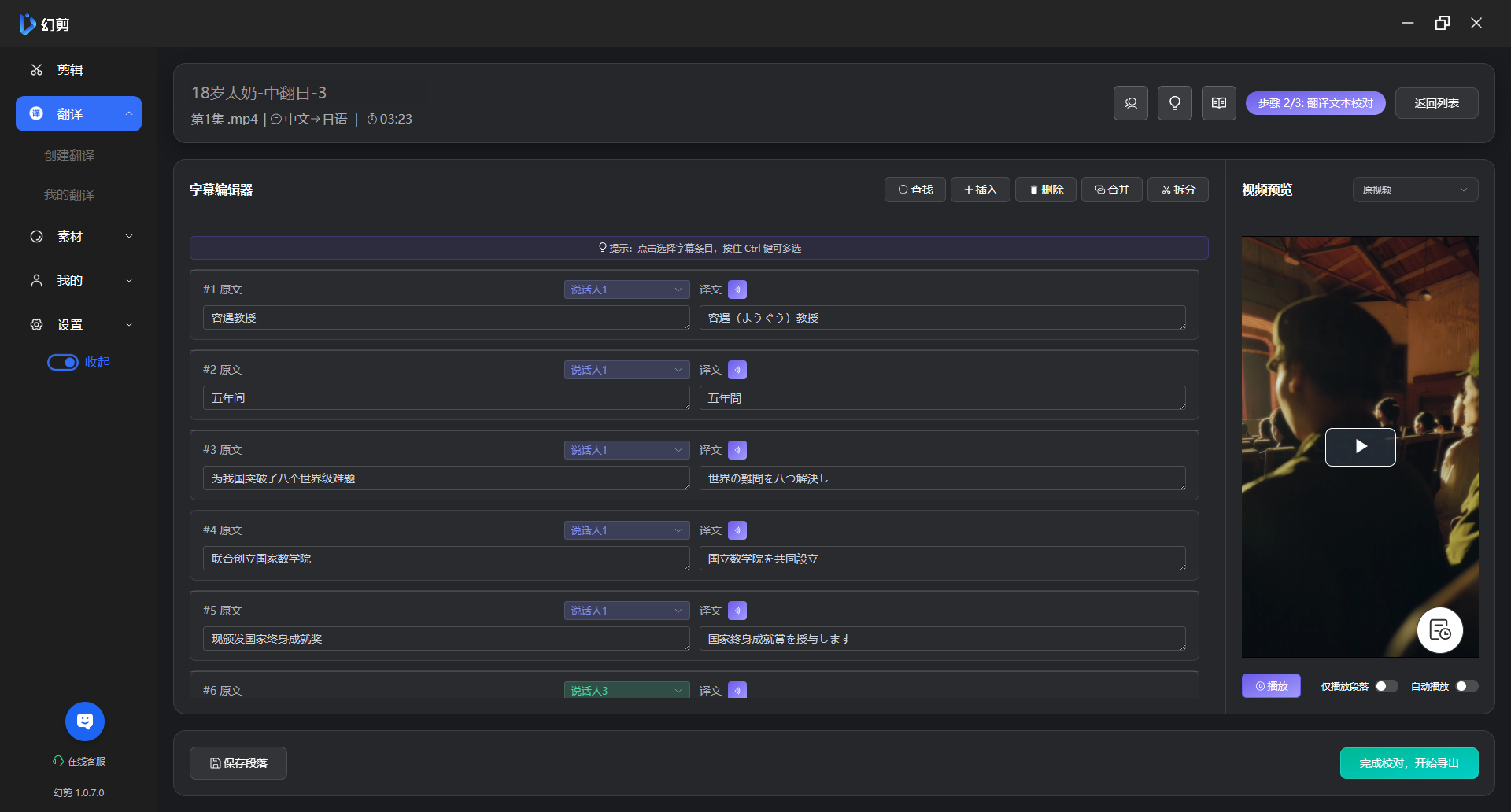The height and width of the screenshot is (812, 1511).
Task: Open speaker dropdown for subtitle #2
Action: (626, 370)
